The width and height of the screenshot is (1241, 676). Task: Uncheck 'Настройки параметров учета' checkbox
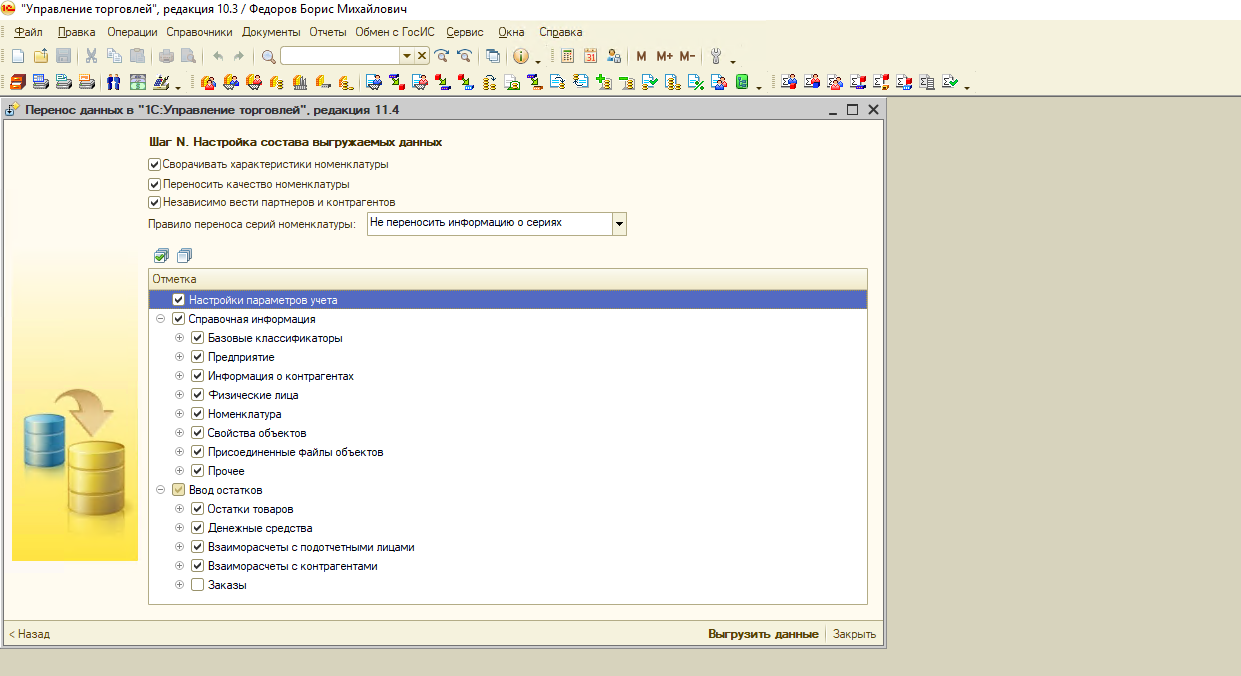tap(179, 299)
